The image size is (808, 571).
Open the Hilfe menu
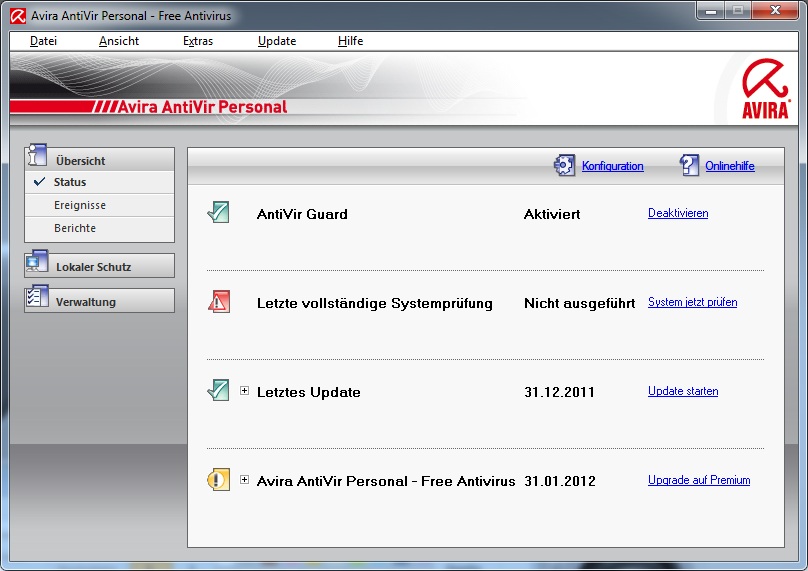pyautogui.click(x=350, y=41)
